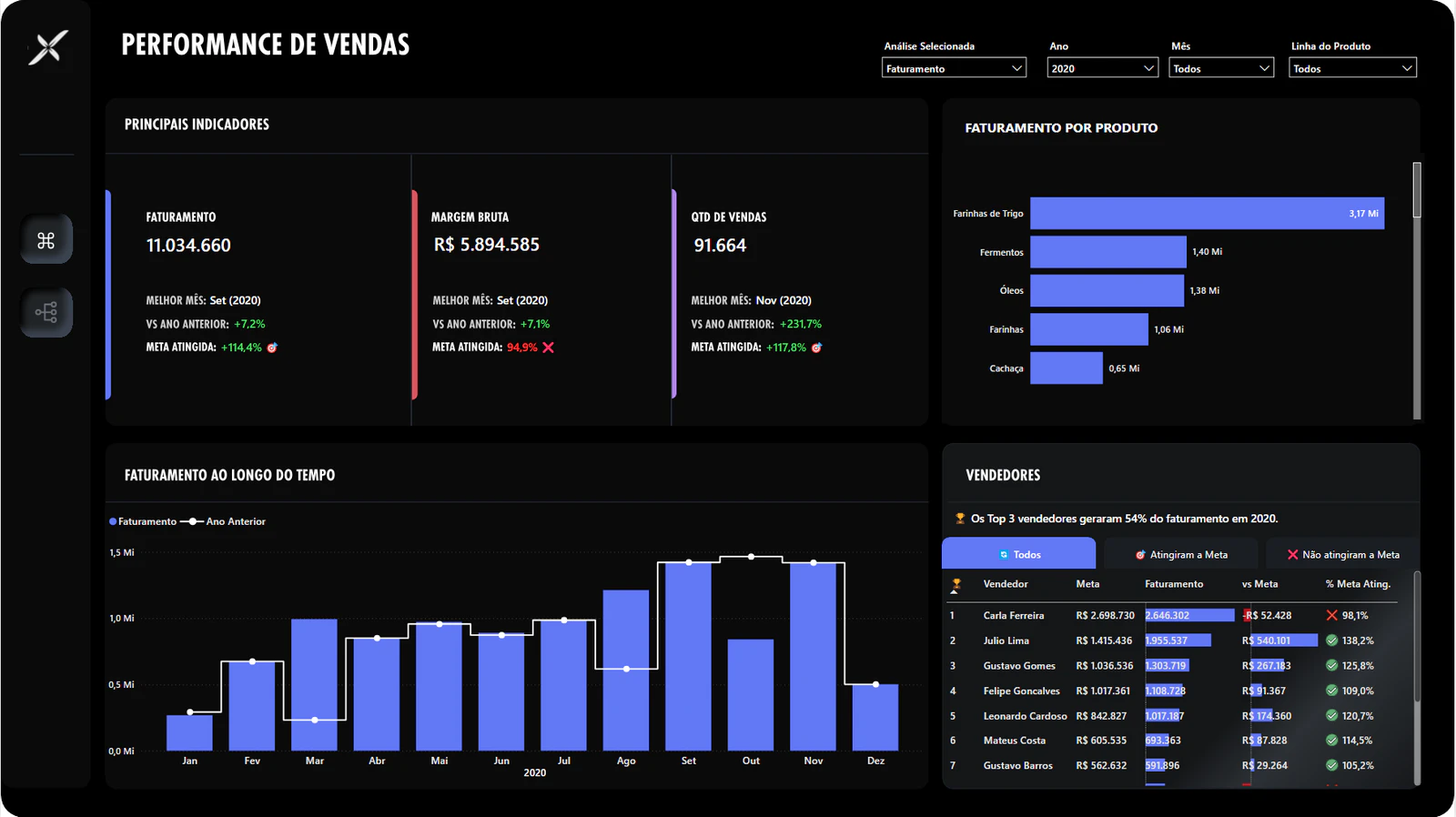
Task: Click the target icon beside Qtd de Vendas +117,8%
Action: pyautogui.click(x=816, y=348)
